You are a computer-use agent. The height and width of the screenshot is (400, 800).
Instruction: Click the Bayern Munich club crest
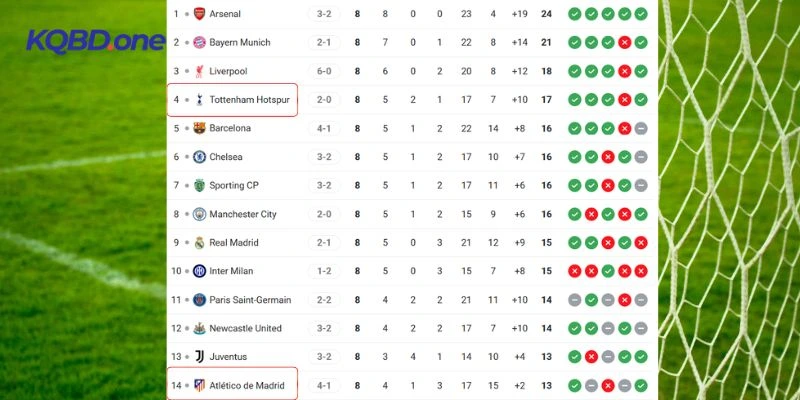pyautogui.click(x=199, y=43)
